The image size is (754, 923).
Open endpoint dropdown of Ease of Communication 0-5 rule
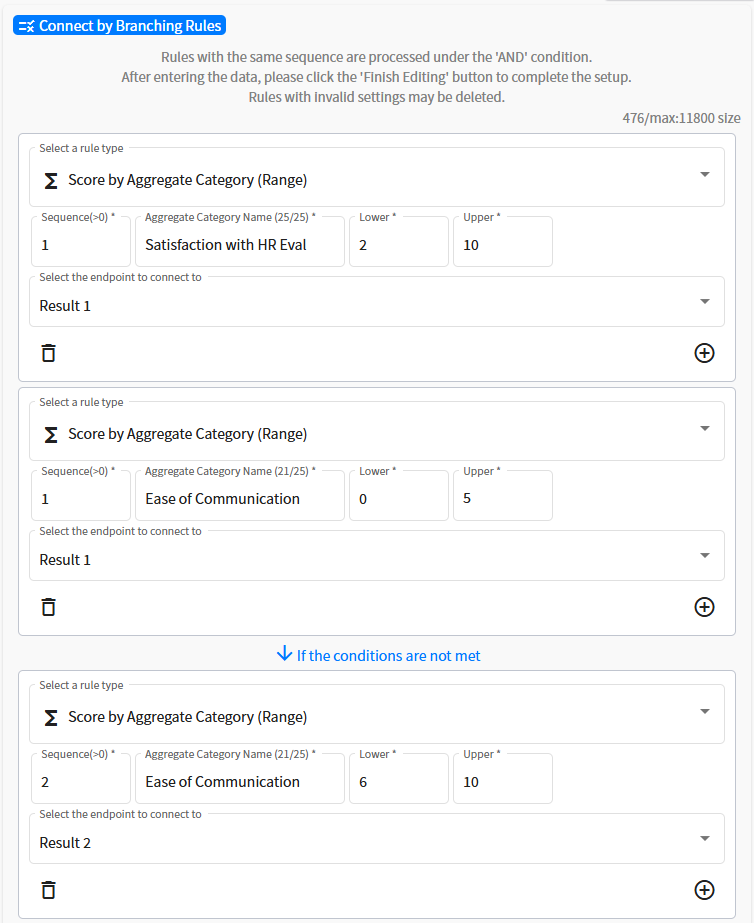[x=377, y=556]
